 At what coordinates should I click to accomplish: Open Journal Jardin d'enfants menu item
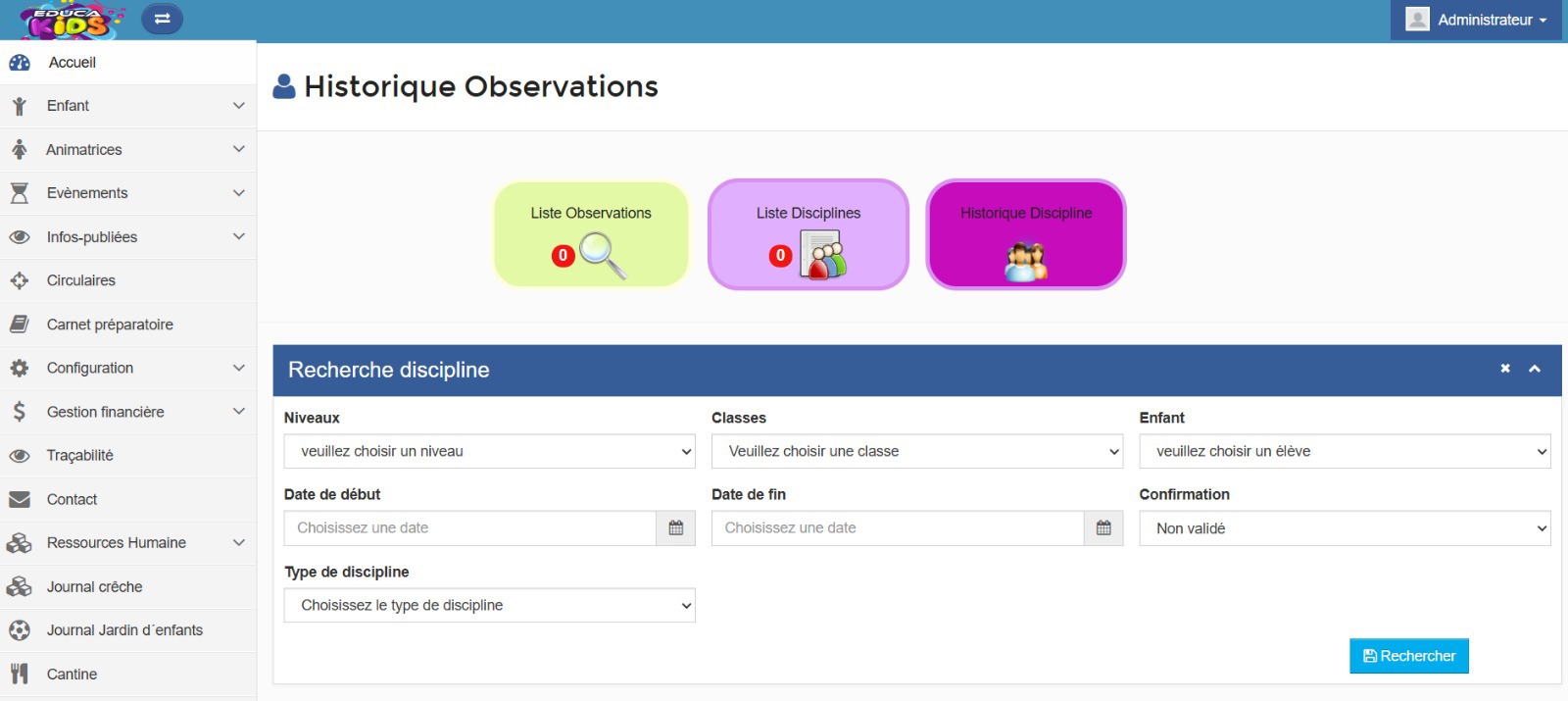(128, 630)
